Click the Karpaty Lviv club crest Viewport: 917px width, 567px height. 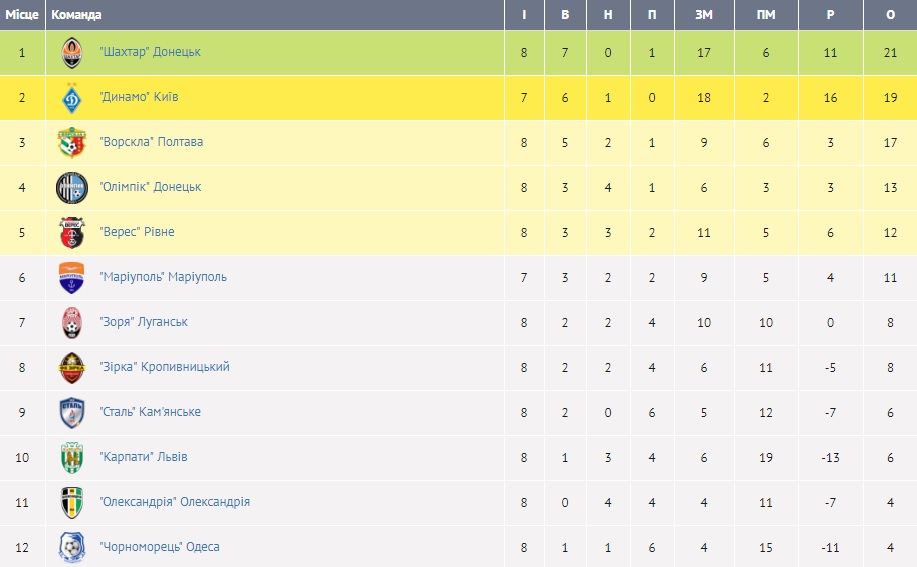pyautogui.click(x=71, y=457)
